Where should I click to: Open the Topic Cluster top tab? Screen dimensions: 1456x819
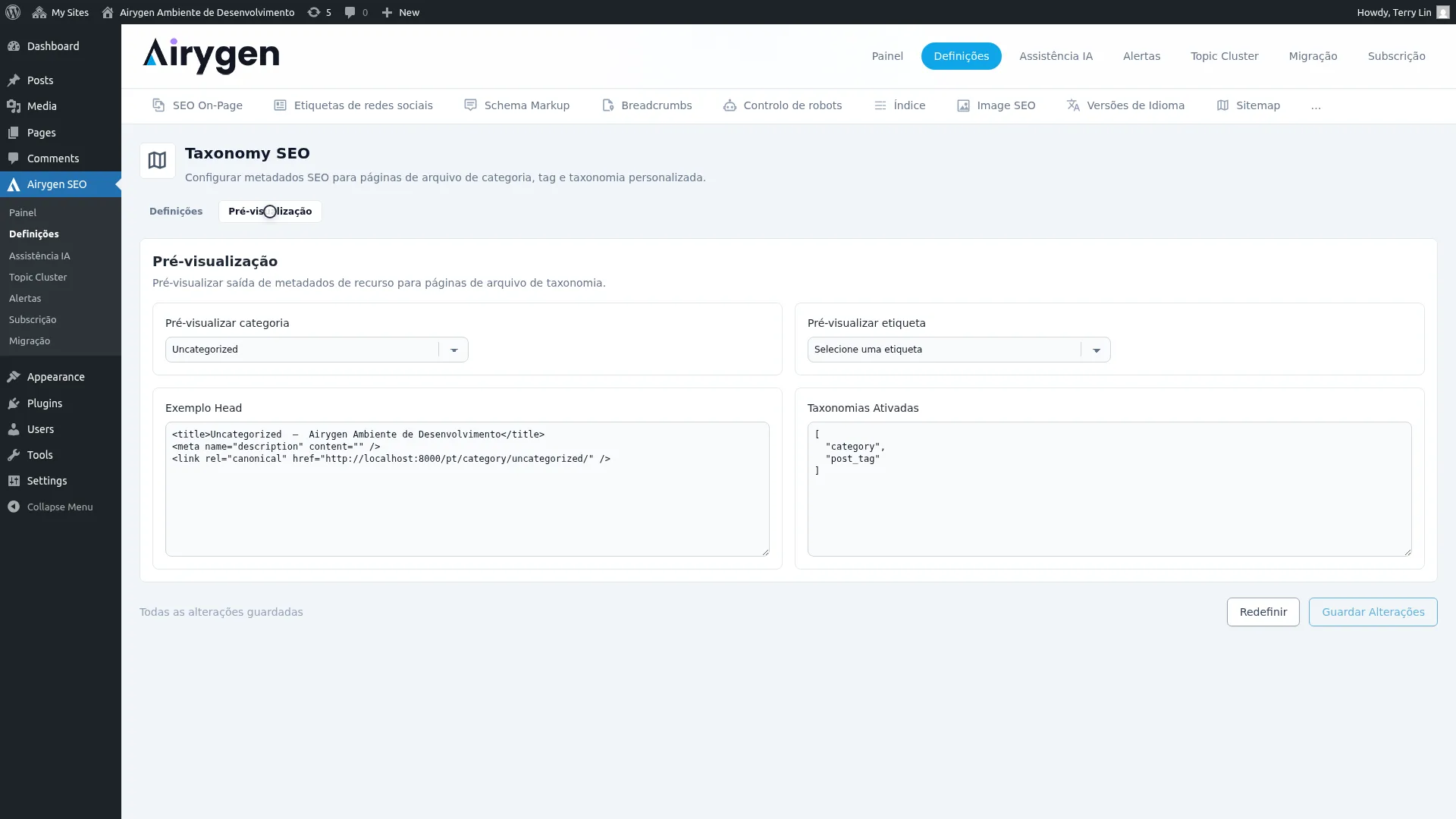1224,56
